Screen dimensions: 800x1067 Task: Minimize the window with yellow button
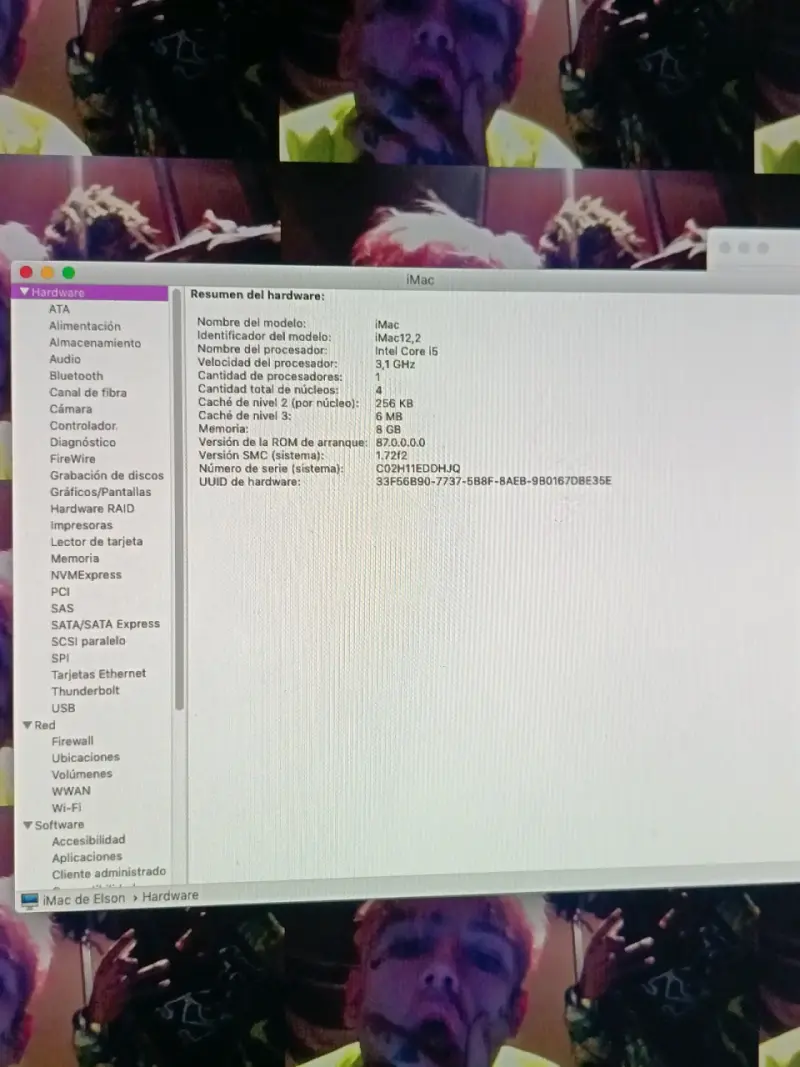47,272
